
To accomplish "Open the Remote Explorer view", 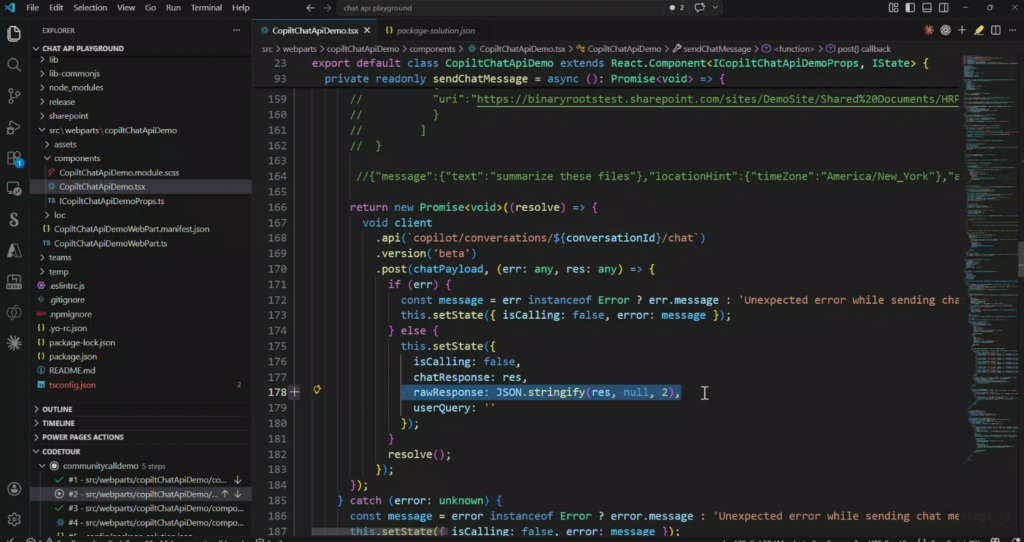I will coord(14,188).
